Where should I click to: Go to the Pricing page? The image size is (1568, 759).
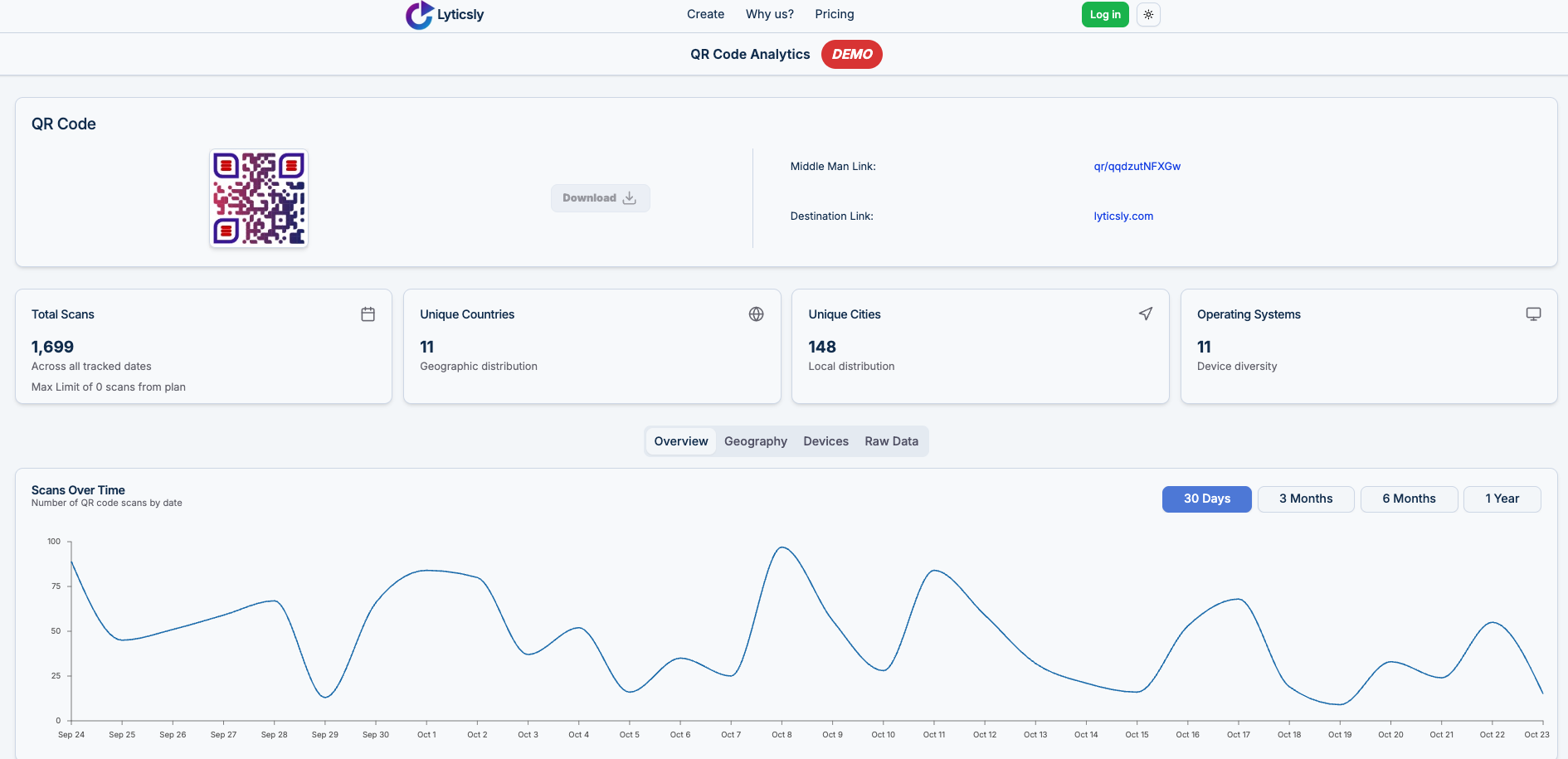coord(835,14)
